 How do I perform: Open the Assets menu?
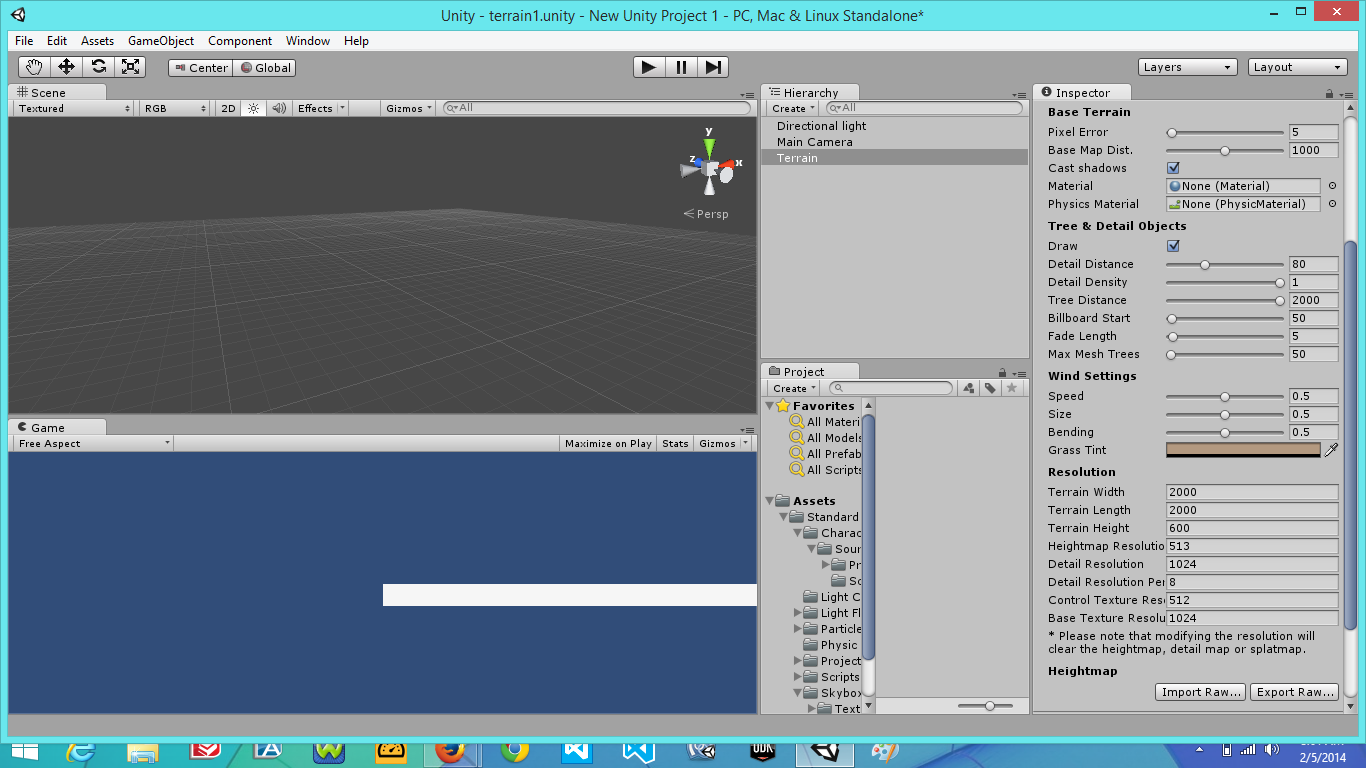tap(97, 41)
